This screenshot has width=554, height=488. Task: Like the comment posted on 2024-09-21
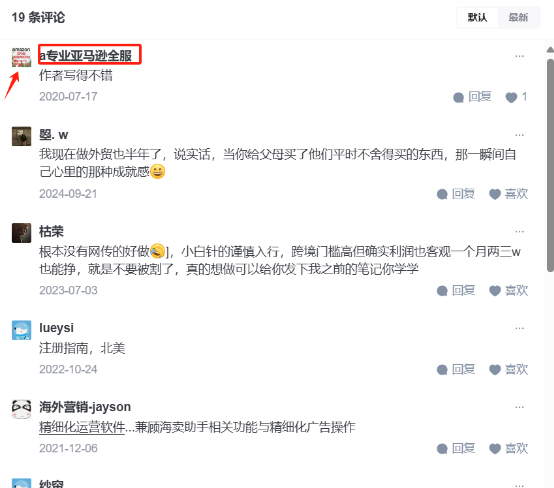click(x=508, y=194)
